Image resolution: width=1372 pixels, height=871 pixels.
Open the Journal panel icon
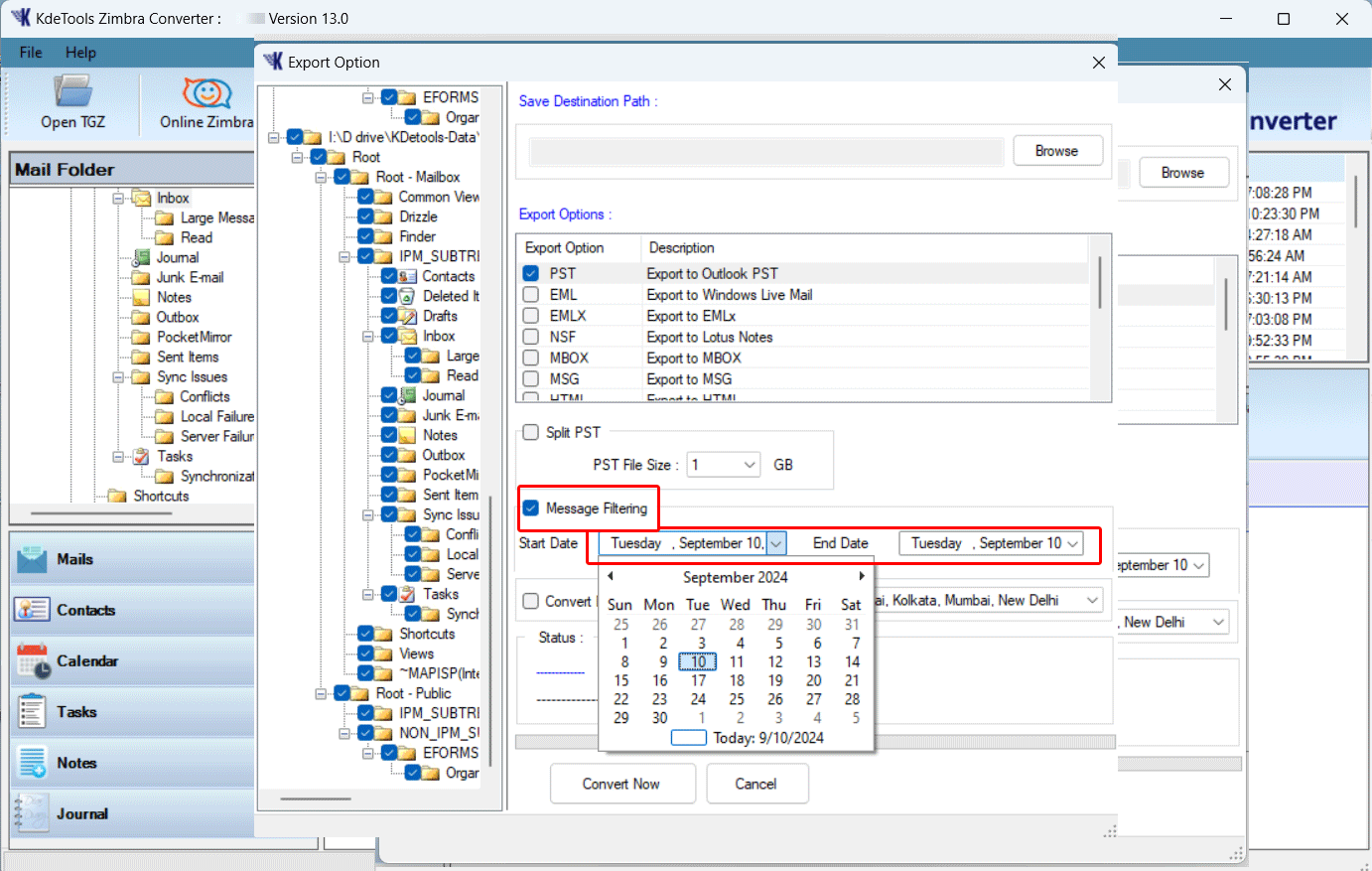tap(32, 814)
